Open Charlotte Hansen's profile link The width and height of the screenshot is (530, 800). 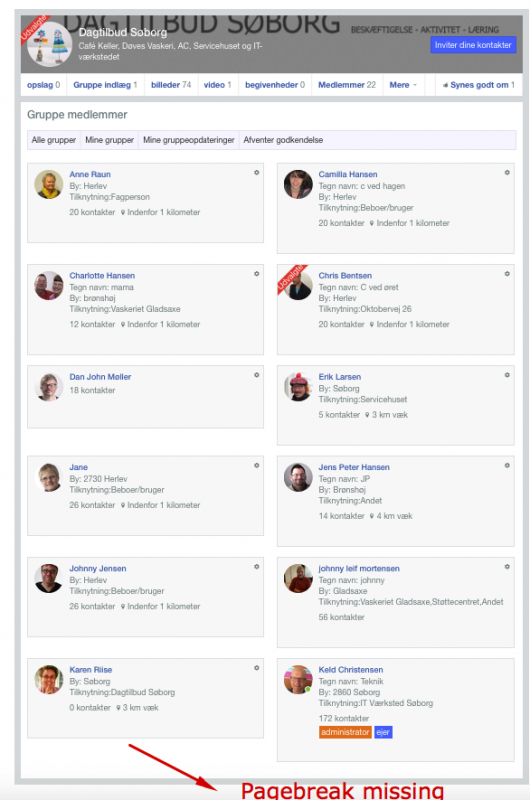[102, 276]
